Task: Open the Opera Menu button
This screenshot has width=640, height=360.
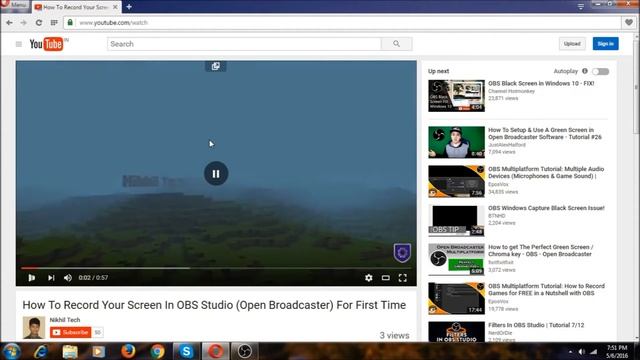Action: [x=14, y=6]
